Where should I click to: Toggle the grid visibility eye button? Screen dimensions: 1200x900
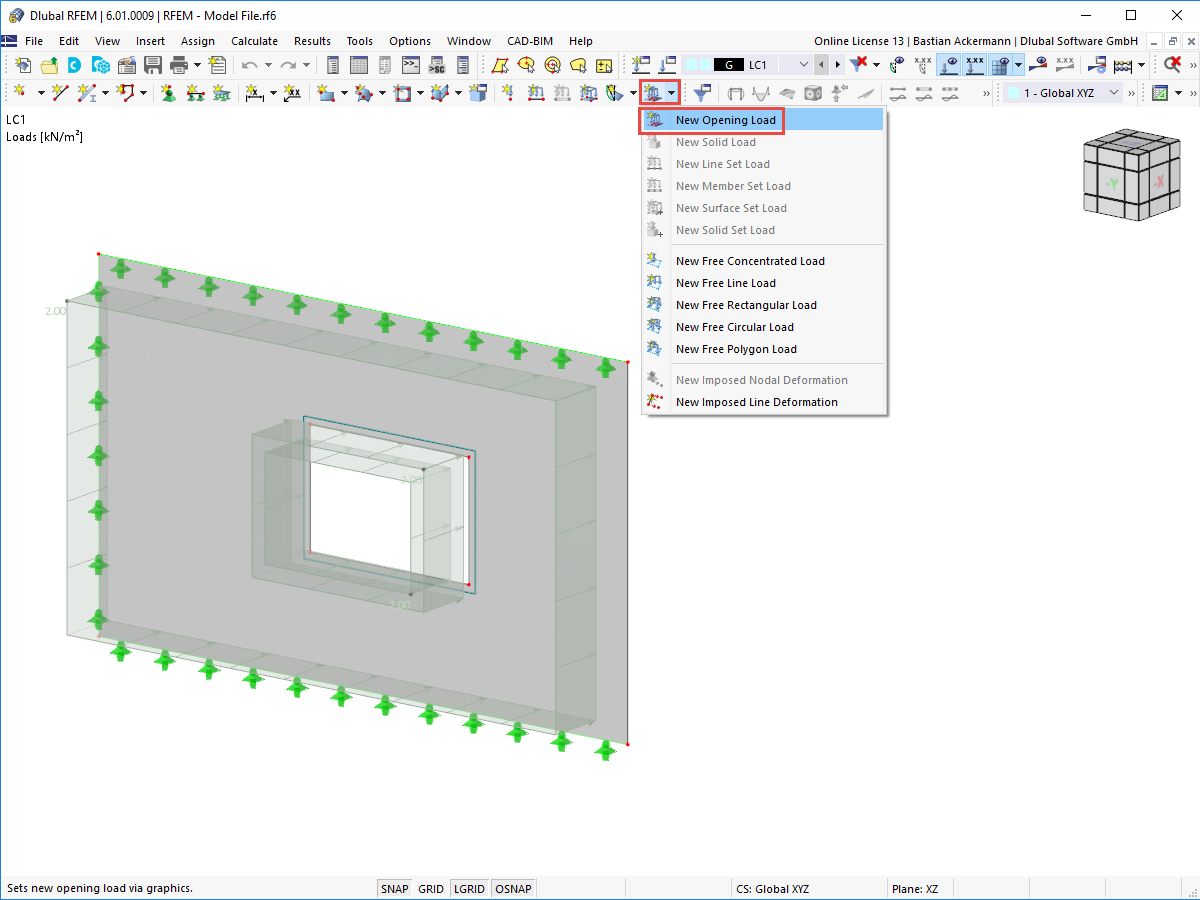click(x=999, y=65)
